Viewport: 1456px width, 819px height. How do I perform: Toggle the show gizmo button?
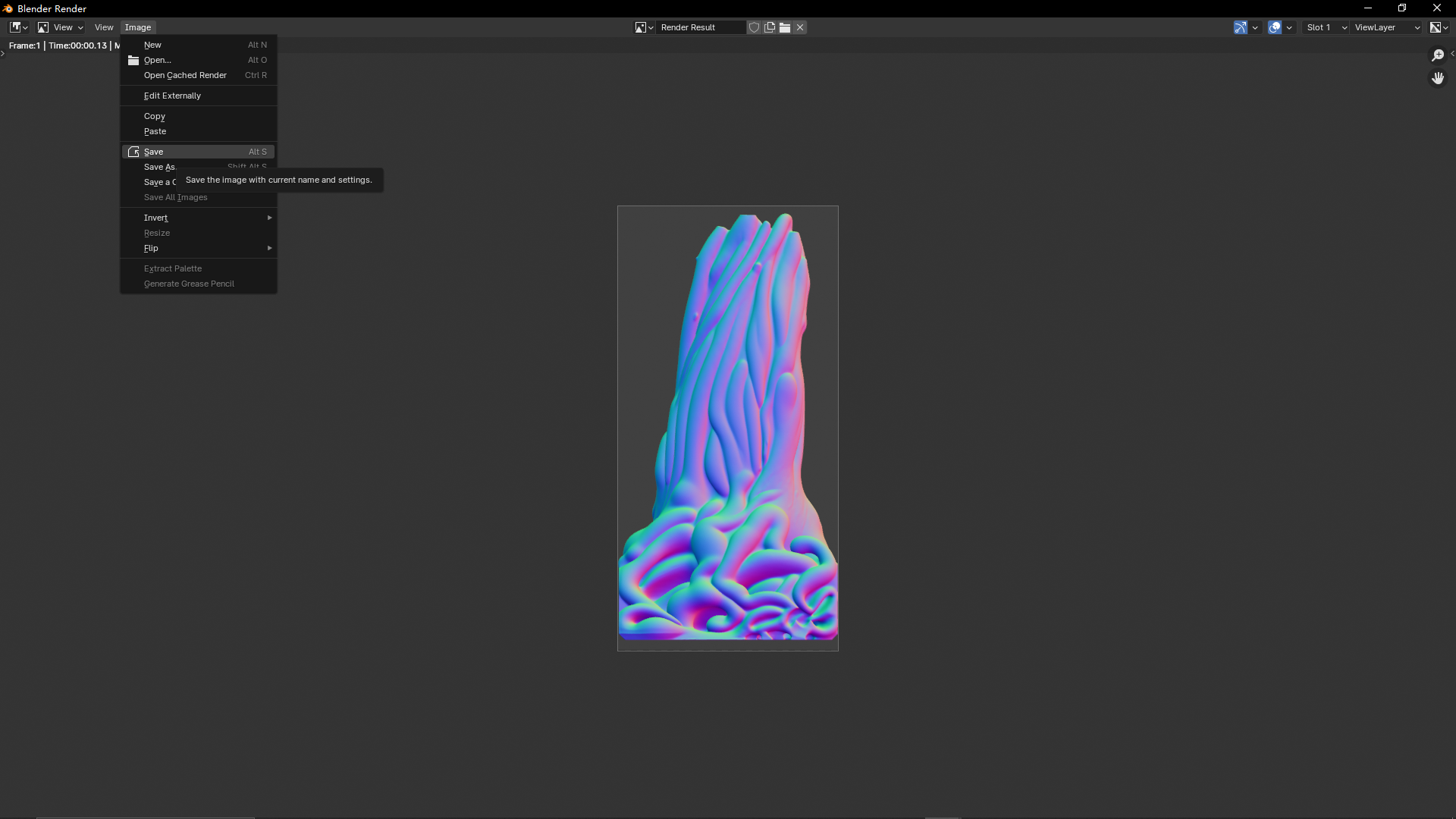tap(1240, 27)
